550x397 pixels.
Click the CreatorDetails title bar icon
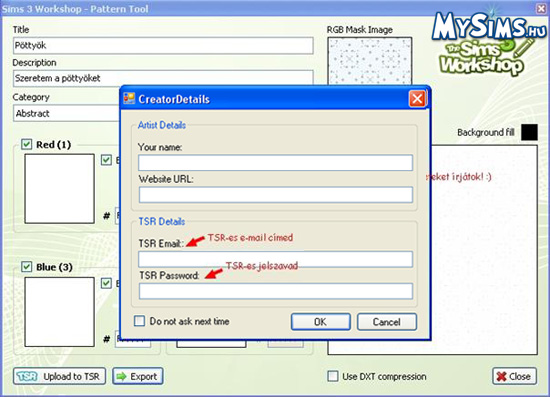pos(129,99)
